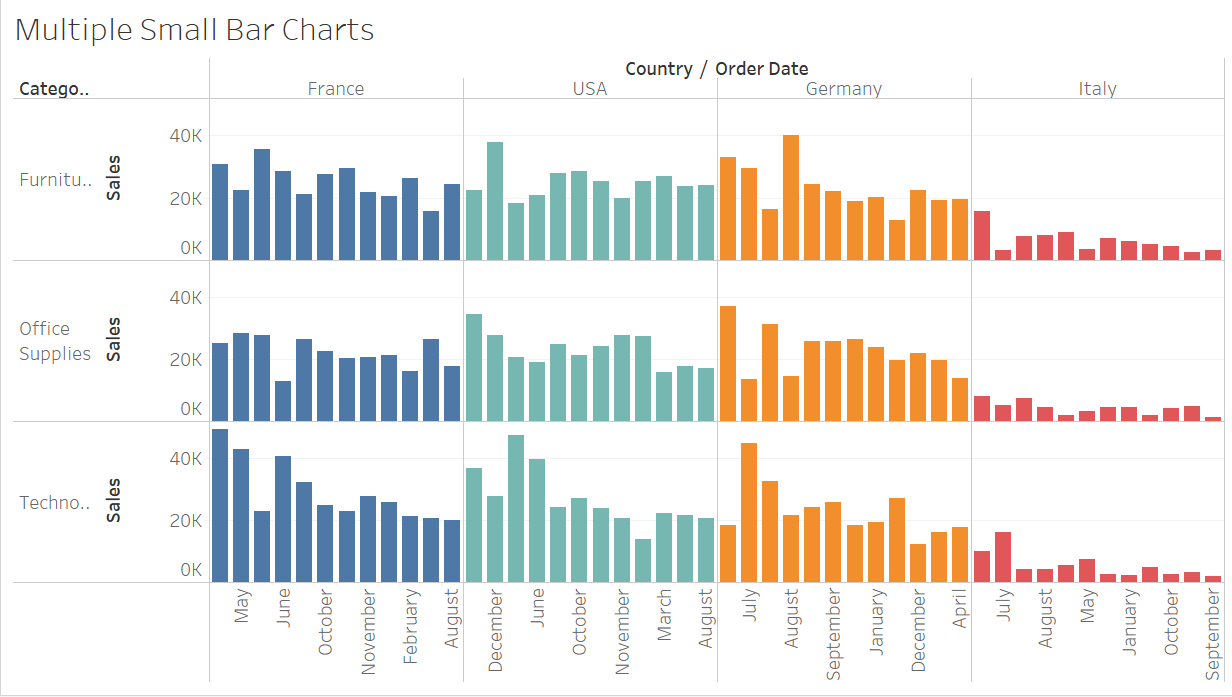Select the September month label under Germany
This screenshot has width=1232, height=697.
coord(834,634)
